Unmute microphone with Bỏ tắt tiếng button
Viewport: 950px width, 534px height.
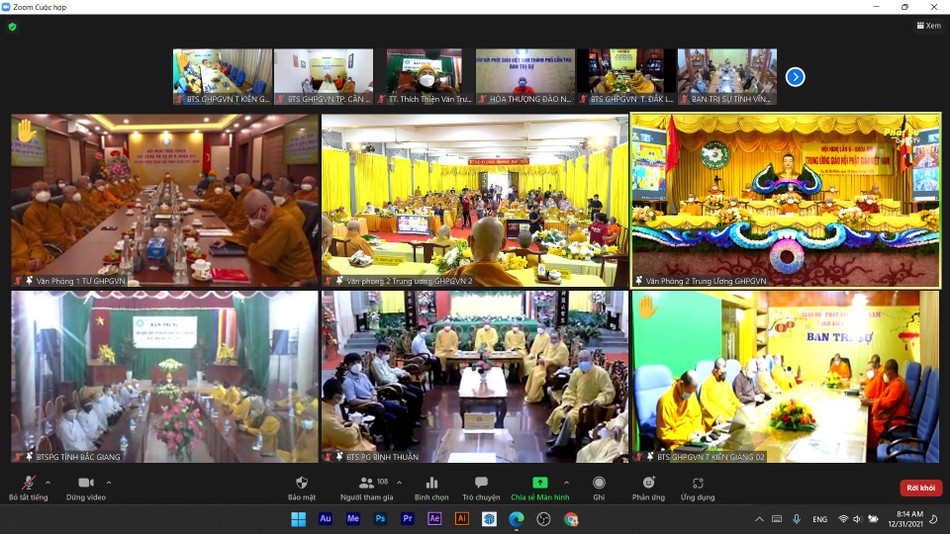pos(27,484)
